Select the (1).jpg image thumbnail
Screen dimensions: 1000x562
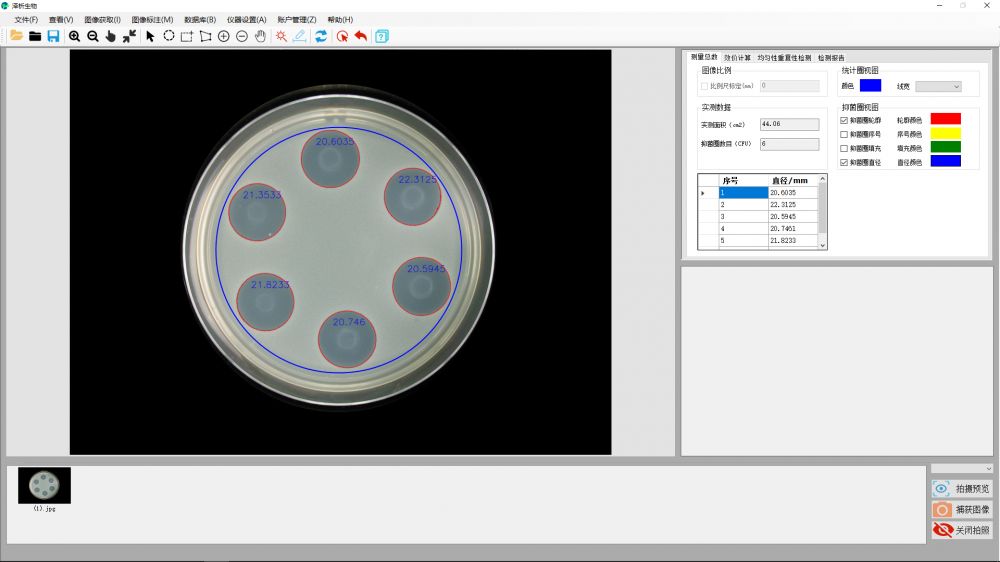(44, 485)
